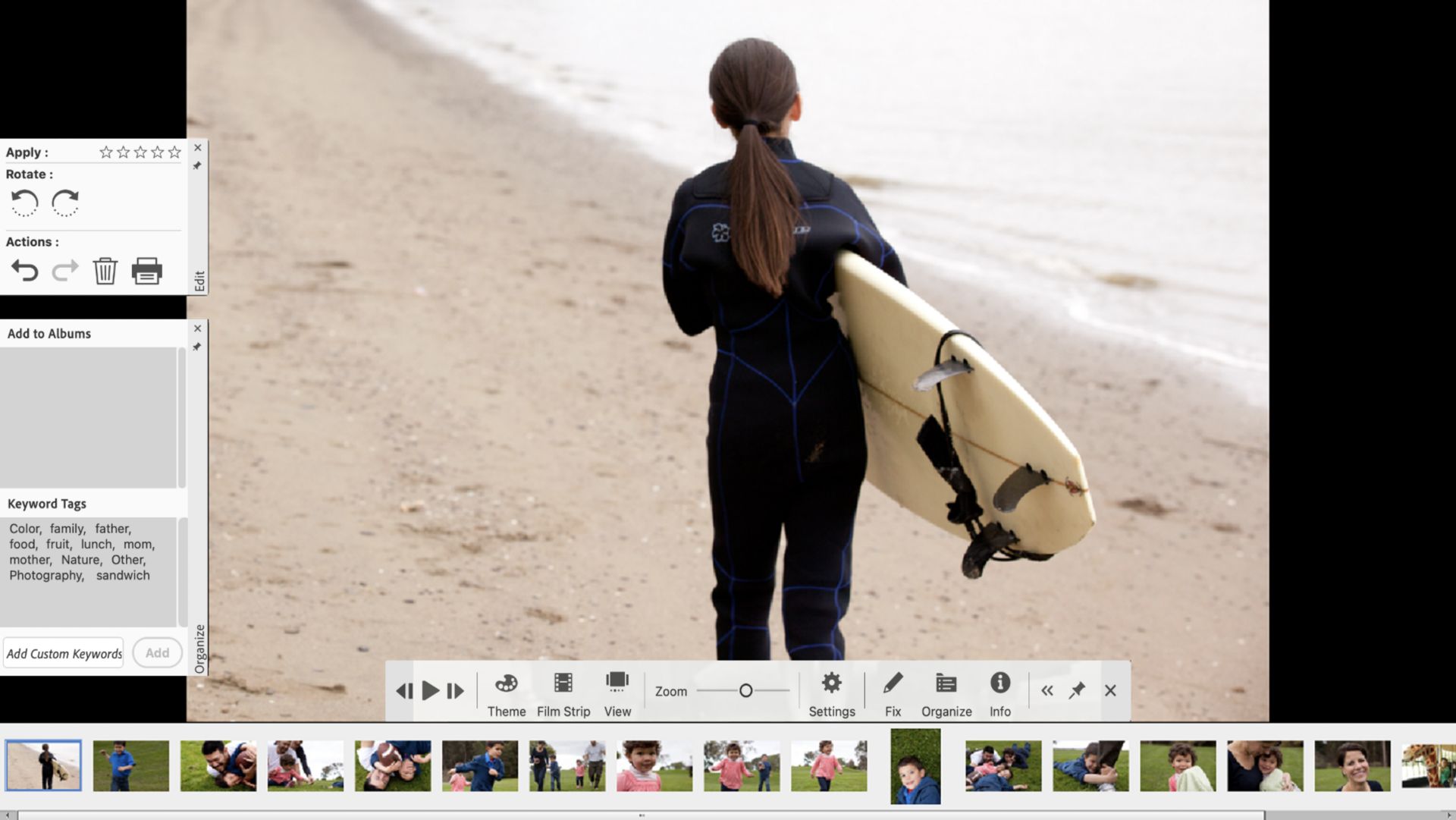Pin the playback toolbar
The image size is (1456, 820).
pos(1077,690)
